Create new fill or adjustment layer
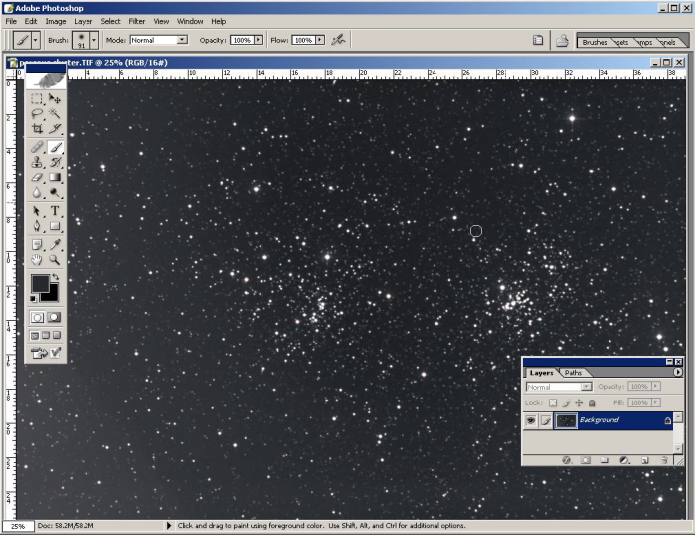The height and width of the screenshot is (535, 695). 624,460
